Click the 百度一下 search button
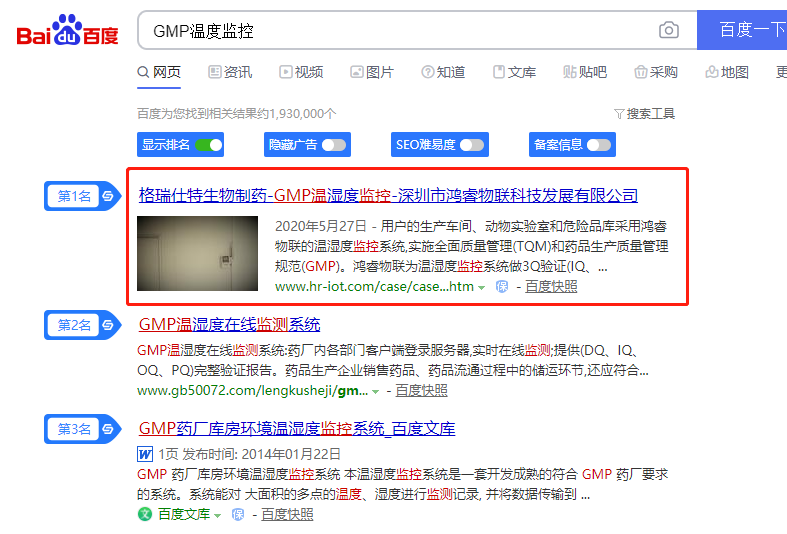This screenshot has height=534, width=787. coord(742,30)
